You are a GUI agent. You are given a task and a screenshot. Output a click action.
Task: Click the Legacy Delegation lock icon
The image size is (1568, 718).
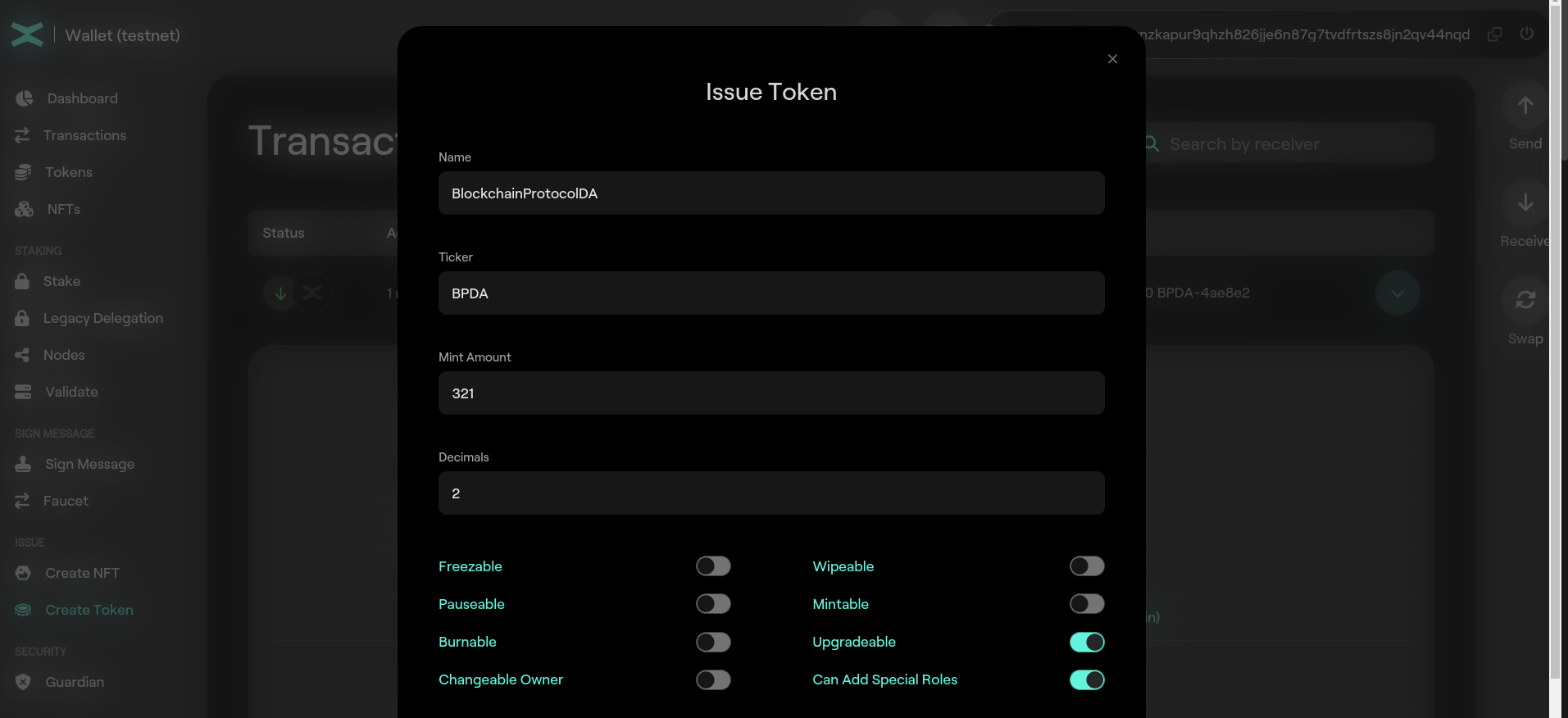[22, 318]
